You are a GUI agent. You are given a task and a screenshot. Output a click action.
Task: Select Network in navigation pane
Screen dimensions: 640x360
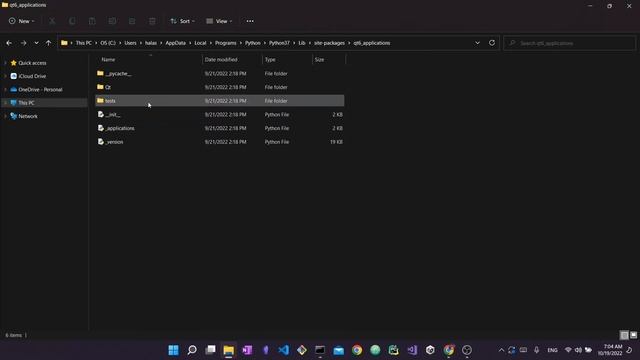click(28, 116)
